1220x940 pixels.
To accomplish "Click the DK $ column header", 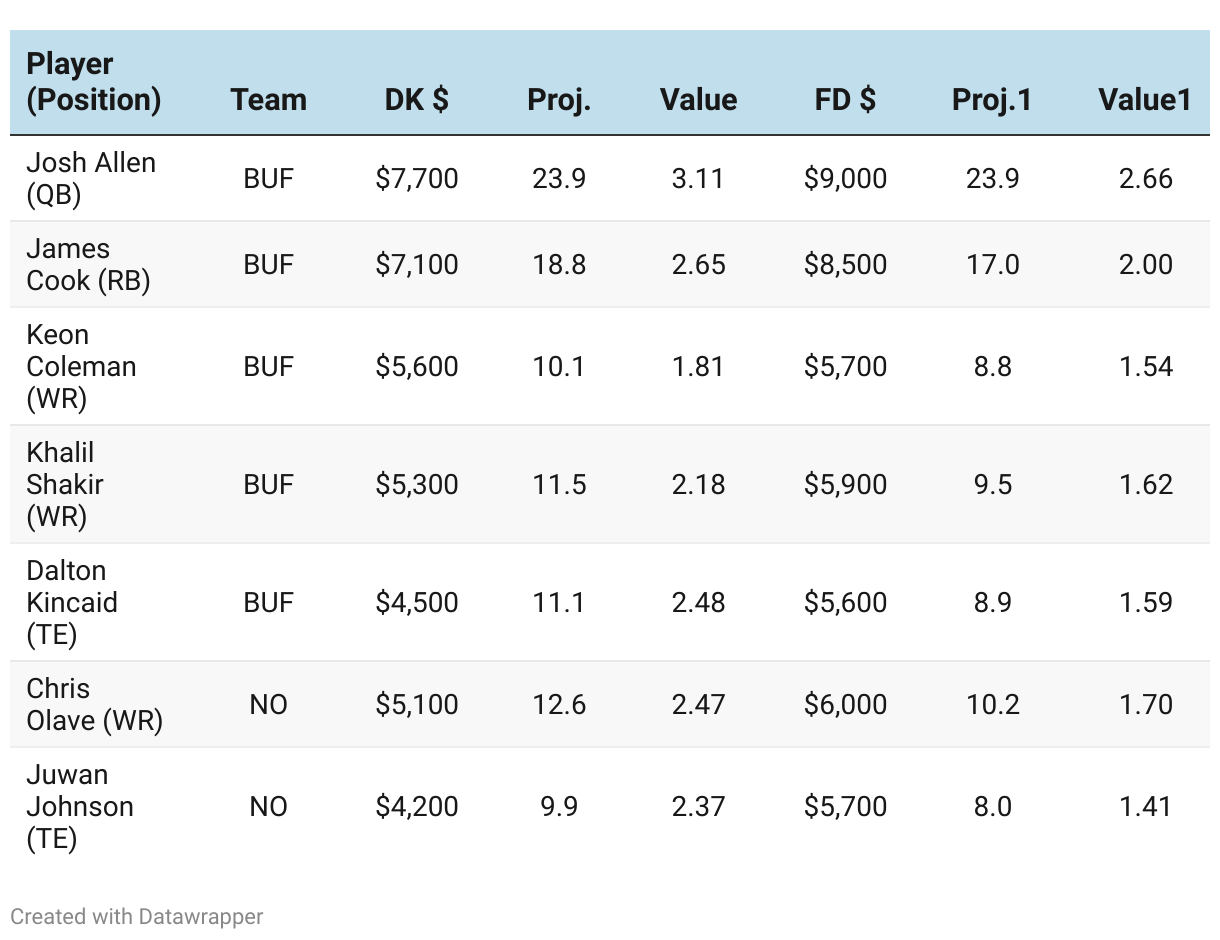I will click(x=416, y=100).
